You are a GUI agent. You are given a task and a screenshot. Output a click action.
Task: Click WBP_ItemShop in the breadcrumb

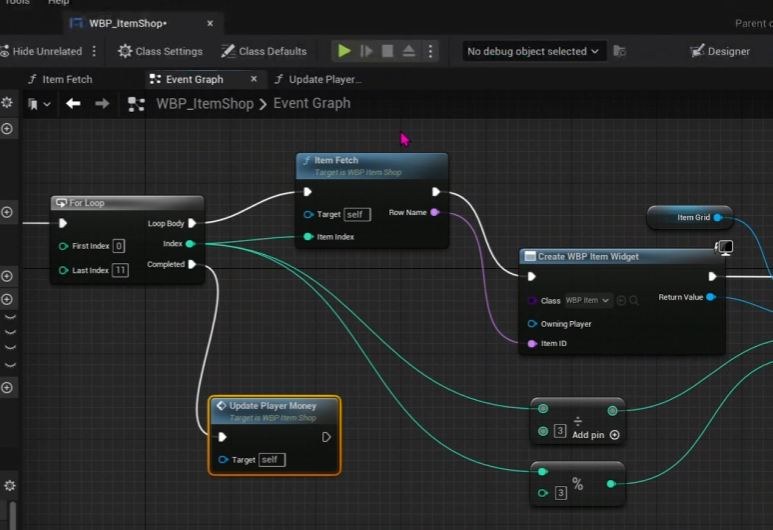coord(205,104)
